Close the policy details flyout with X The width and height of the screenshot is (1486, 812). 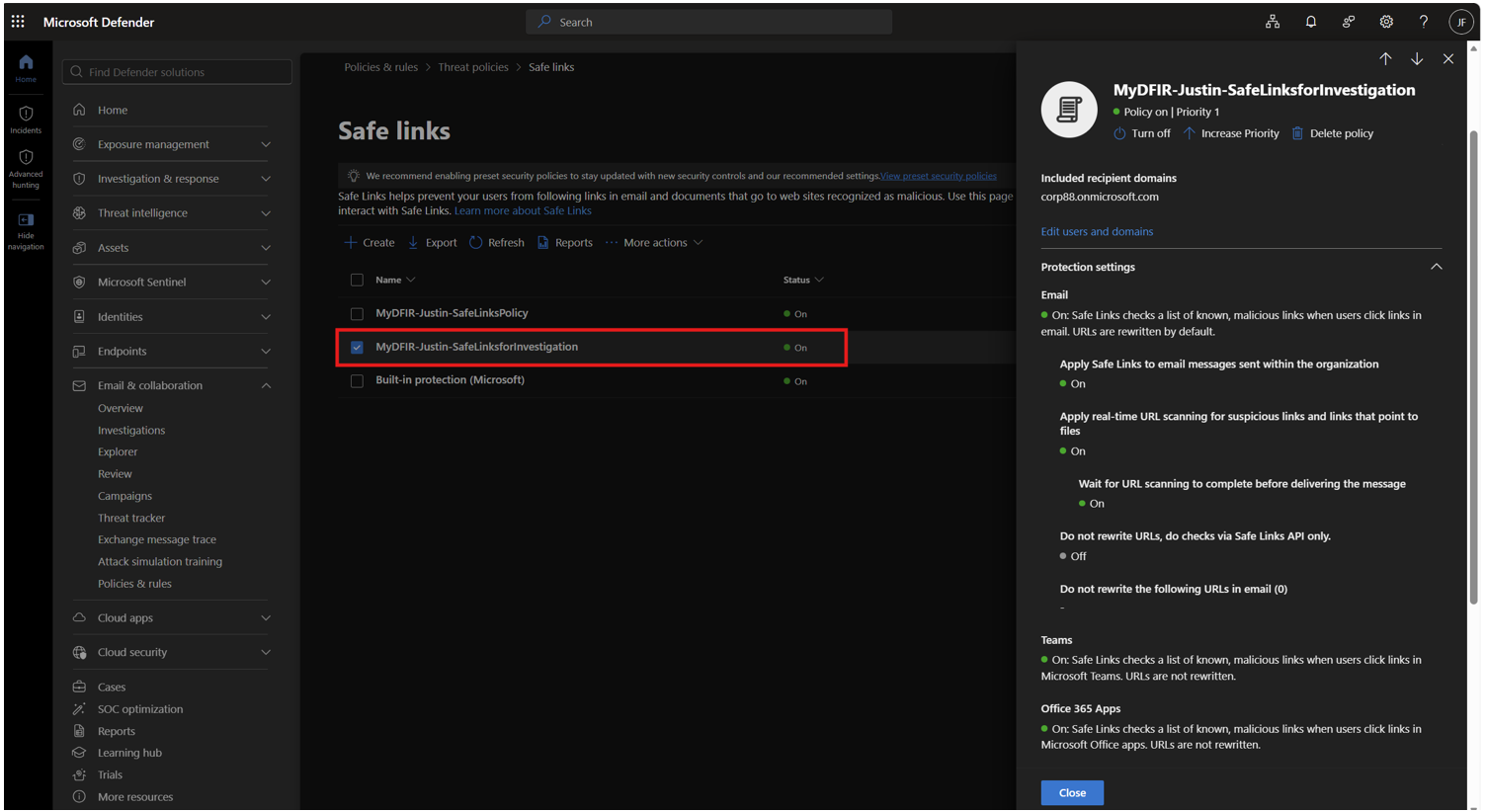[1448, 59]
